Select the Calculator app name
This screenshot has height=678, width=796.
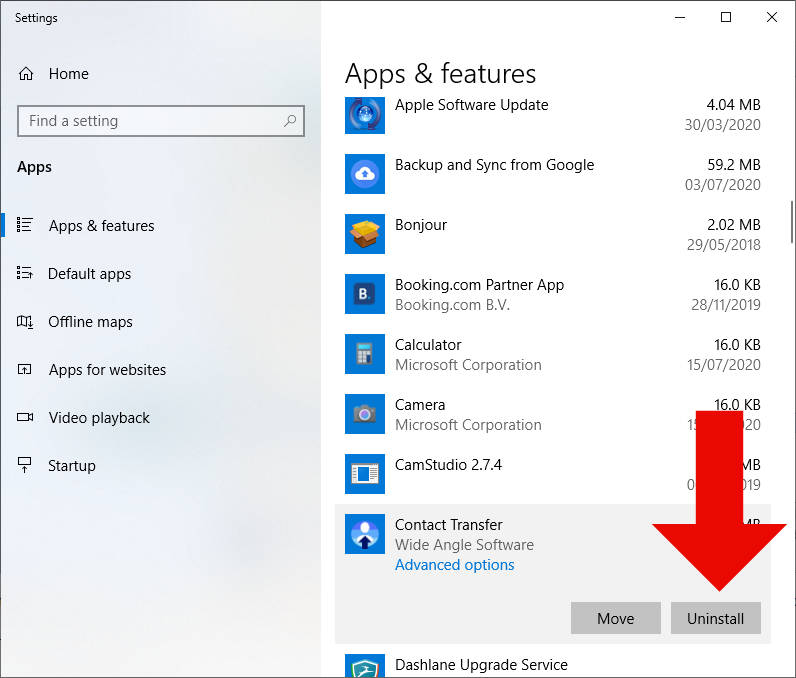[x=428, y=345]
